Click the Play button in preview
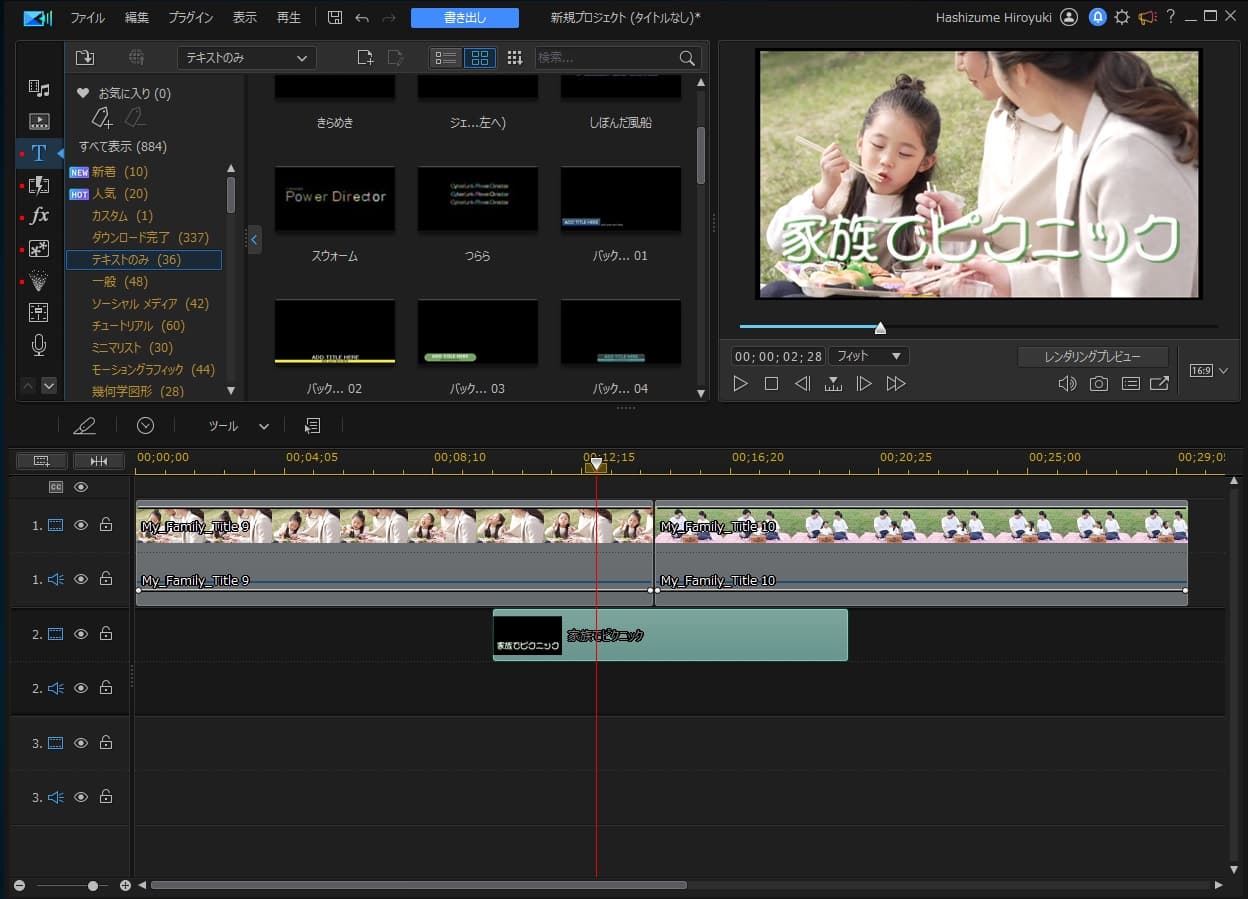The width and height of the screenshot is (1248, 899). click(740, 384)
